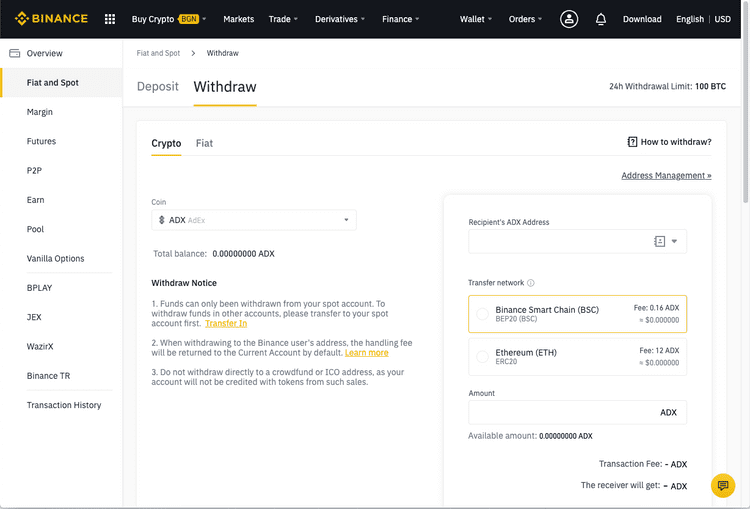The image size is (750, 509).
Task: Switch to the Fiat tab
Action: click(204, 143)
